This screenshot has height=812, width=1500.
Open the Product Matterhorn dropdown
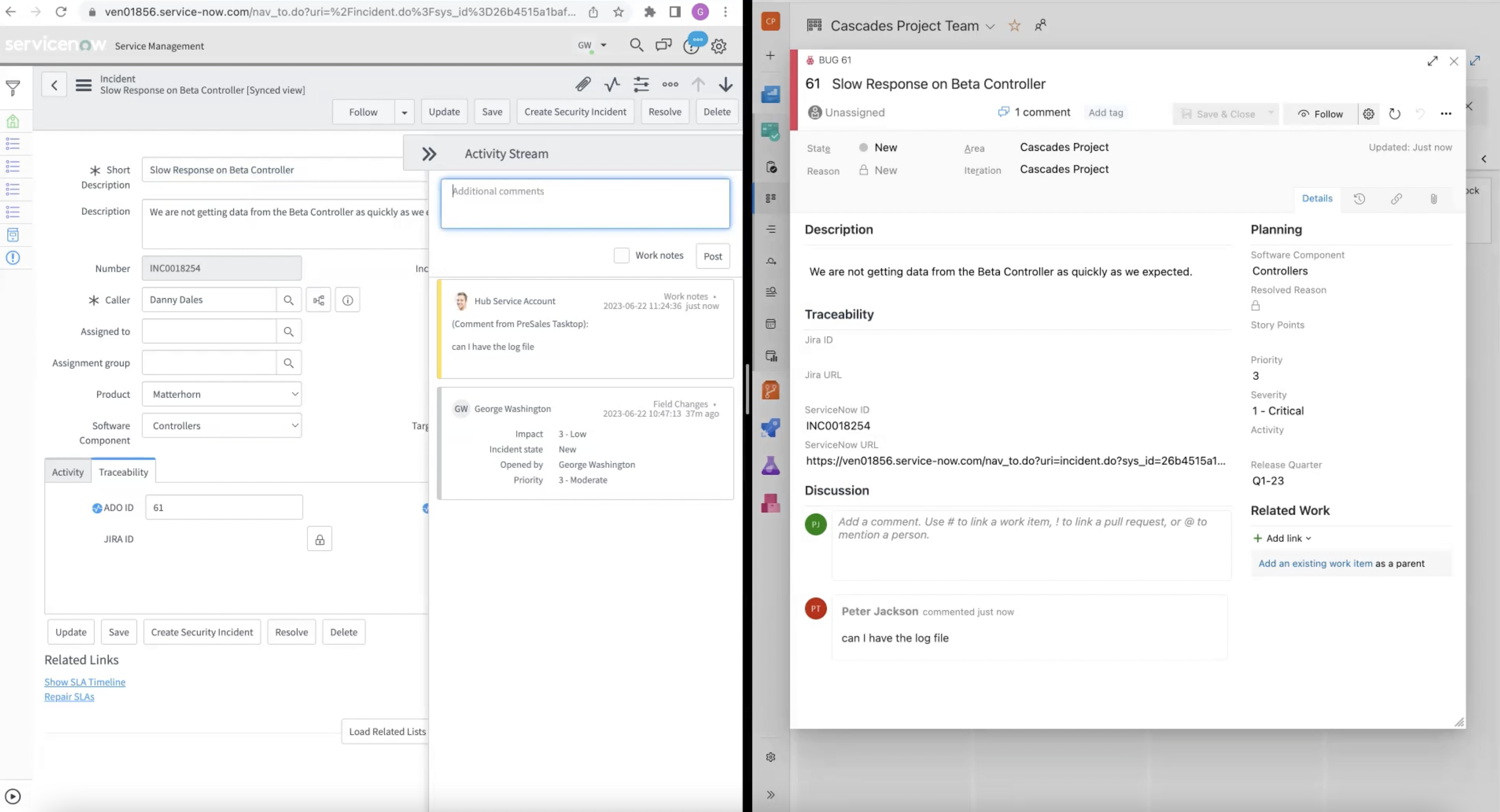222,394
